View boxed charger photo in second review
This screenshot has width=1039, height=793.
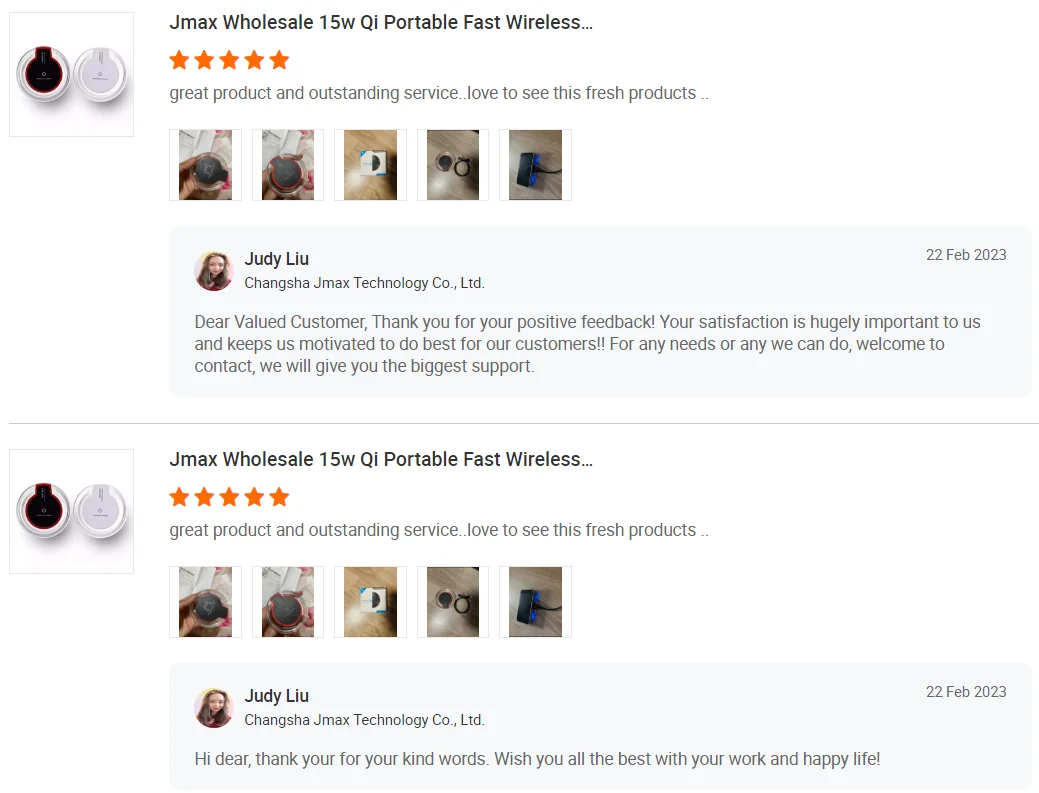(370, 602)
